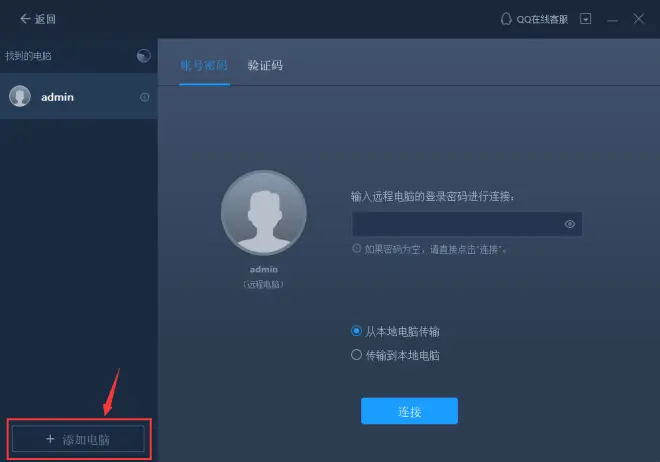
Task: Click the 连接 button
Action: point(409,411)
